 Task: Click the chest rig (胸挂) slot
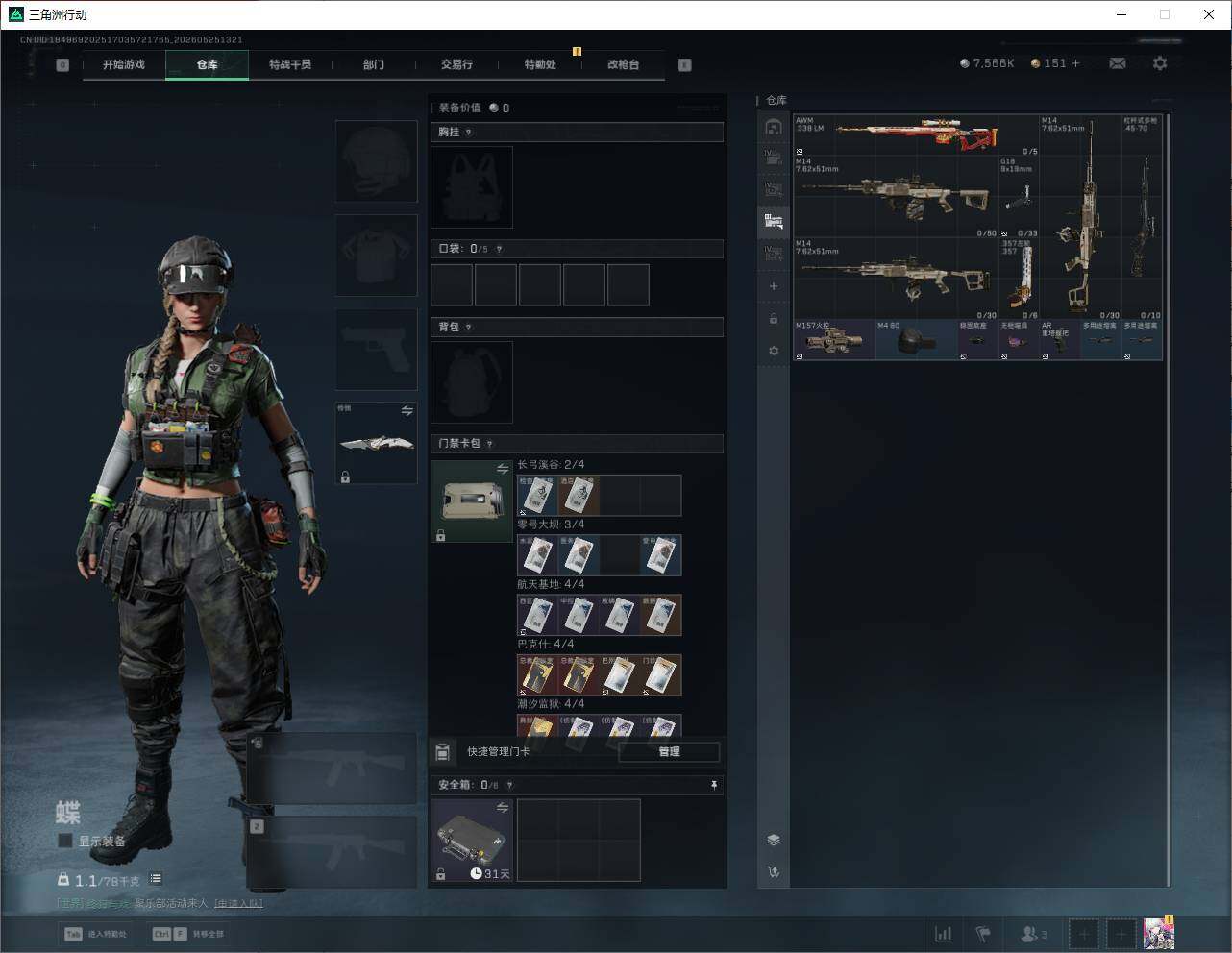coord(472,187)
